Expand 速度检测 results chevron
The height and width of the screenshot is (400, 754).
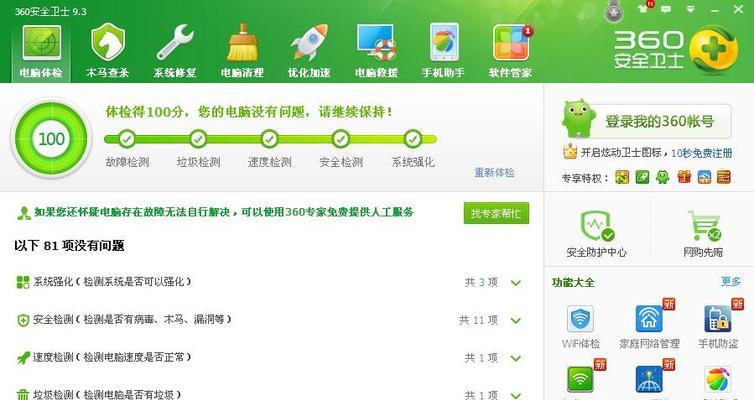pos(516,358)
